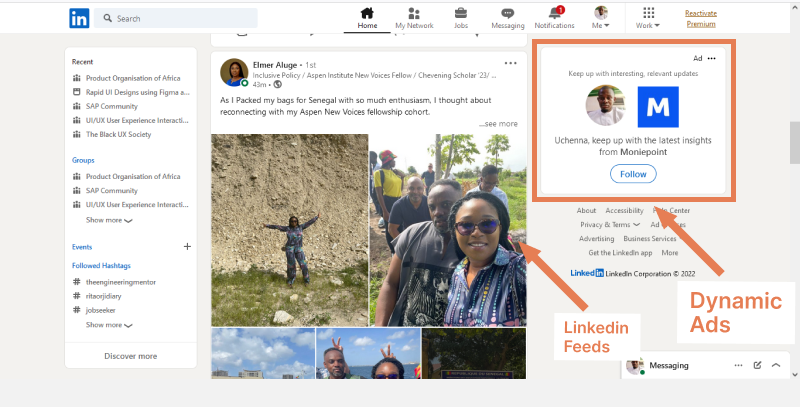
Task: Open group selfie photo in post
Action: click(x=448, y=230)
